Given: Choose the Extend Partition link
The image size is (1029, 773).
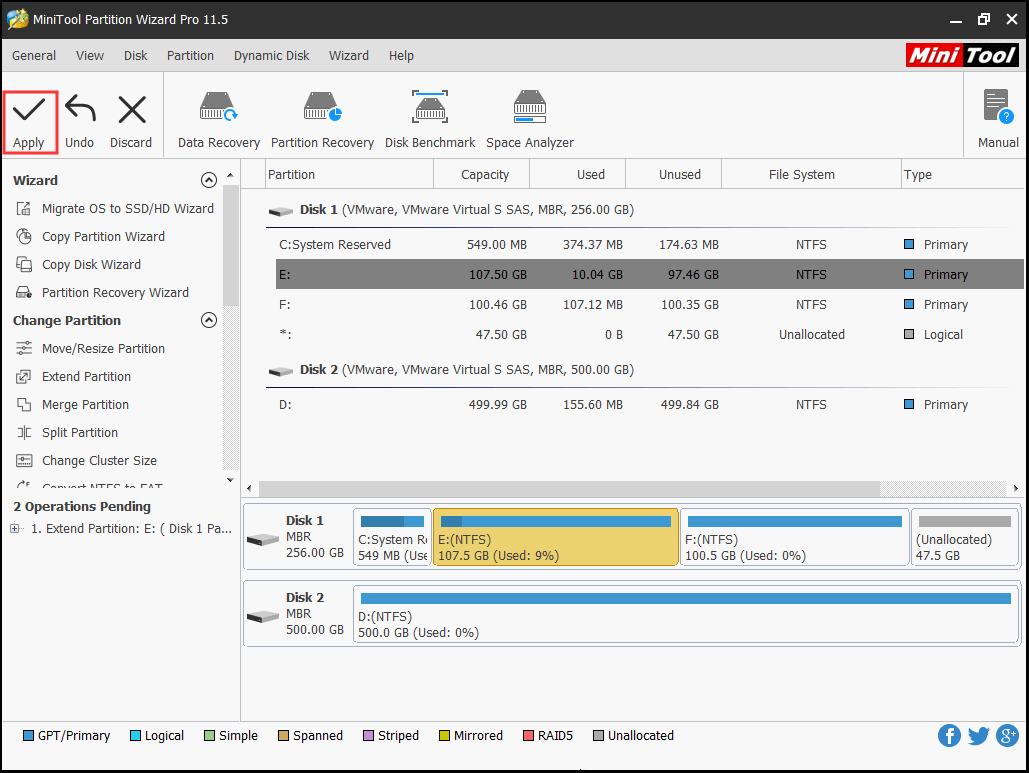Looking at the screenshot, I should click(x=87, y=377).
